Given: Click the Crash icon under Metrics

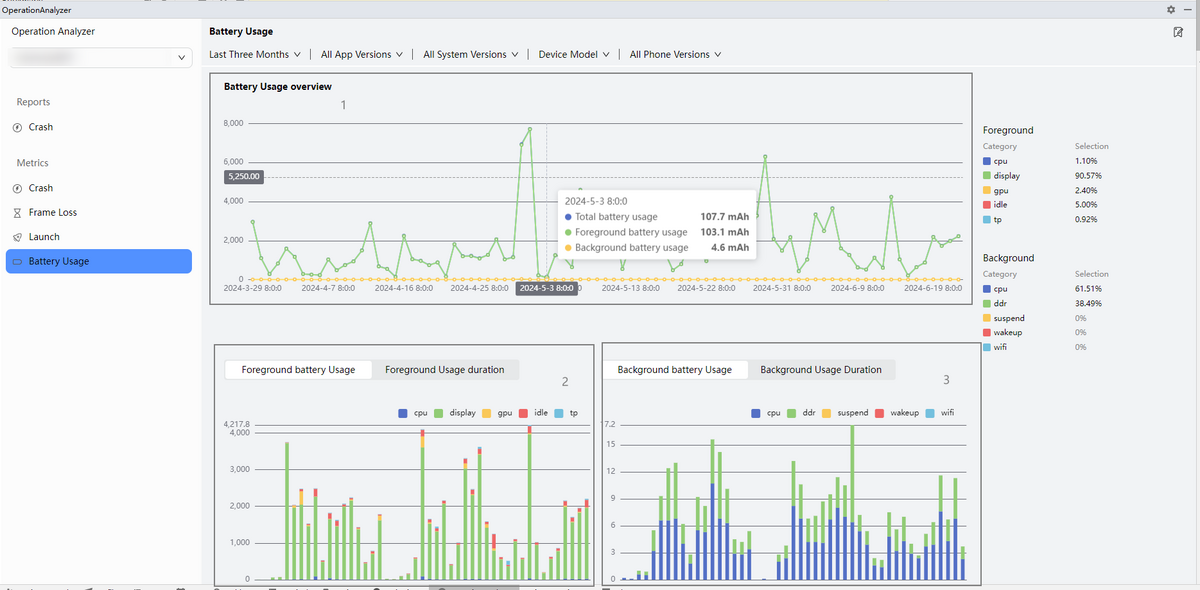Looking at the screenshot, I should pos(17,188).
